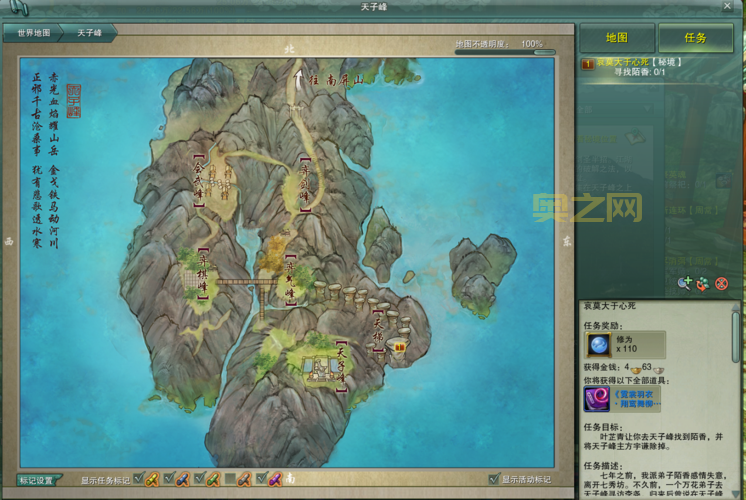Click the orange number 1 quest badge
This screenshot has height=500, width=746.
[x=588, y=64]
